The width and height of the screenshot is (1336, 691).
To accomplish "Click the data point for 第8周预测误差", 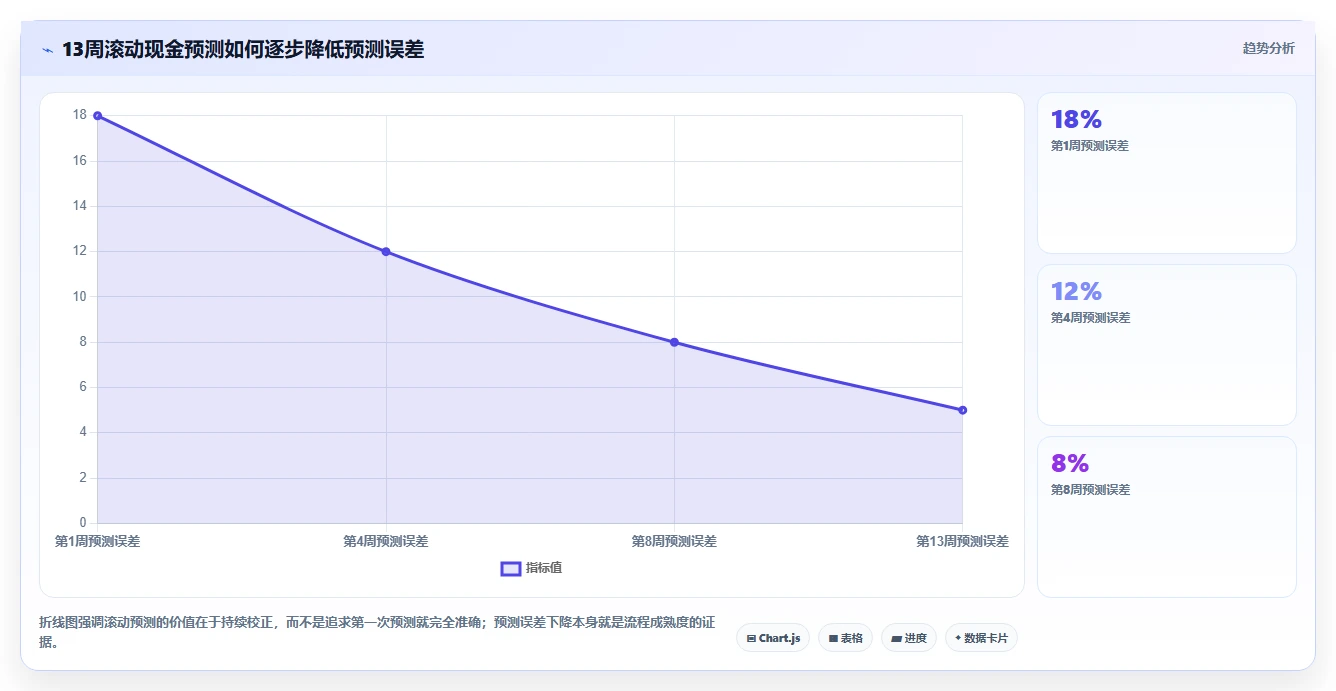I will [x=674, y=342].
